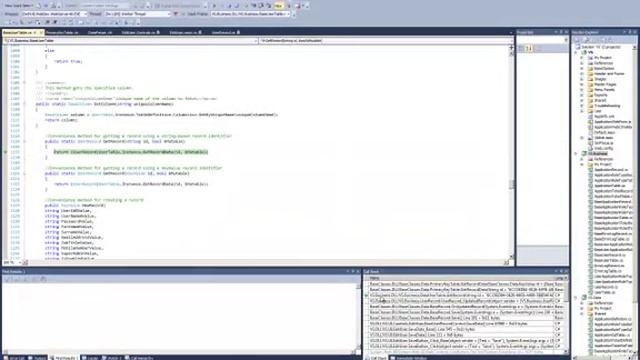This screenshot has width=640, height=360.
Task: Select the Troubleshooting folder
Action: point(607,105)
